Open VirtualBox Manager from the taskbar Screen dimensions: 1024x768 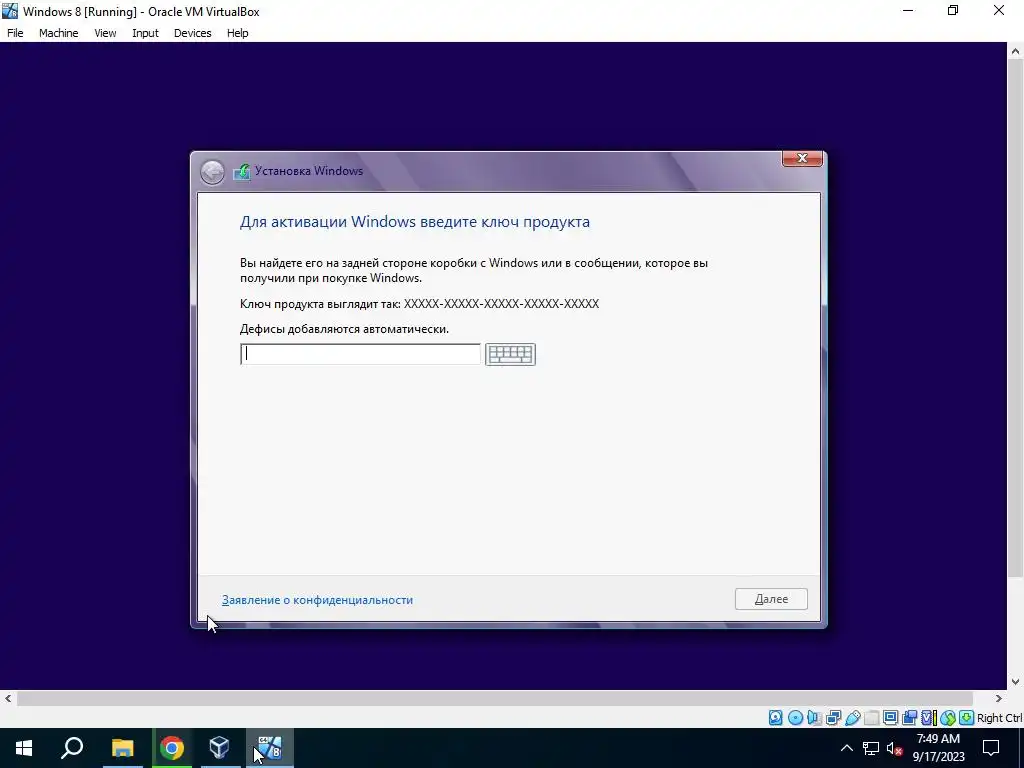(219, 748)
